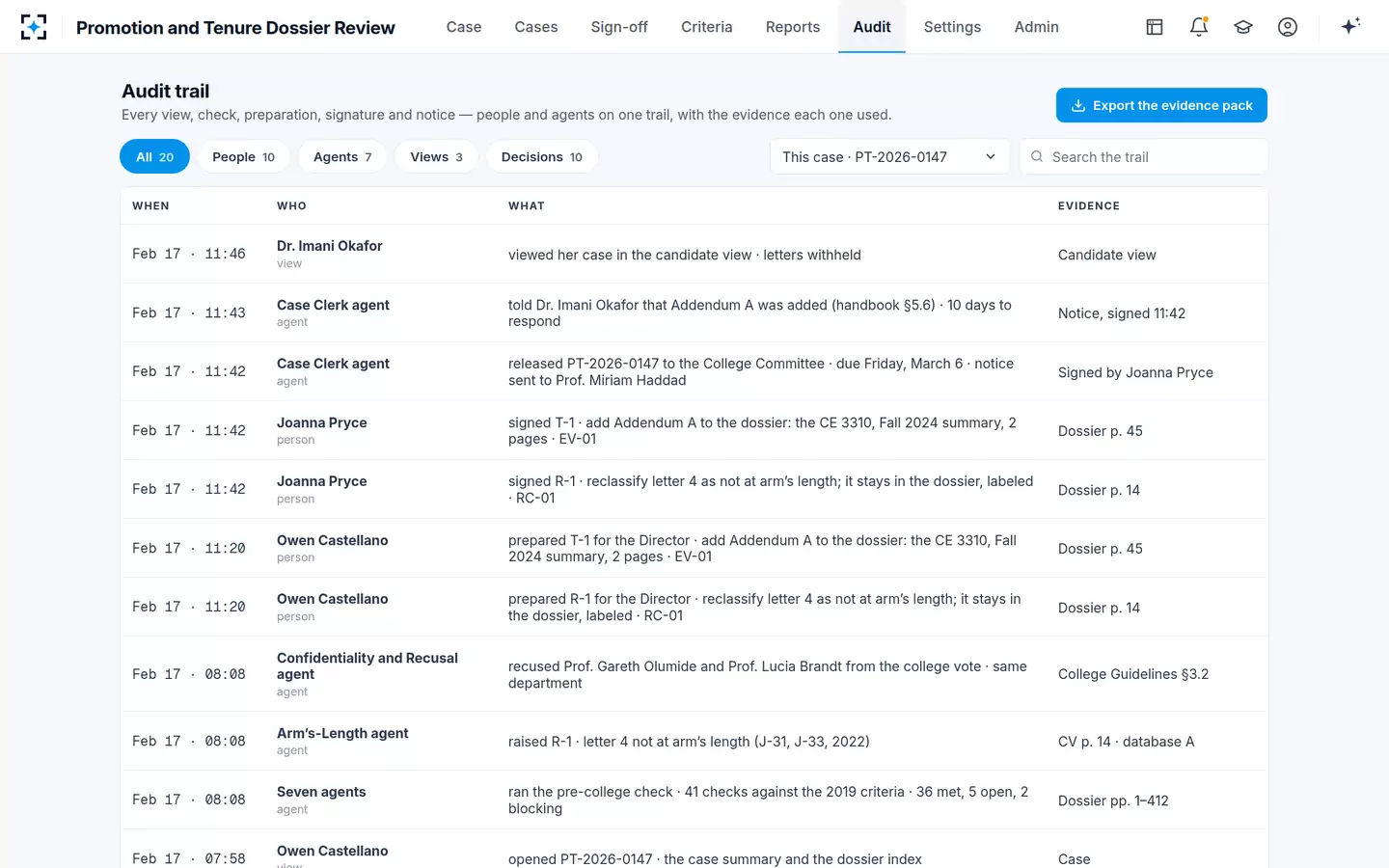Click the WHEN column header

pos(150,205)
